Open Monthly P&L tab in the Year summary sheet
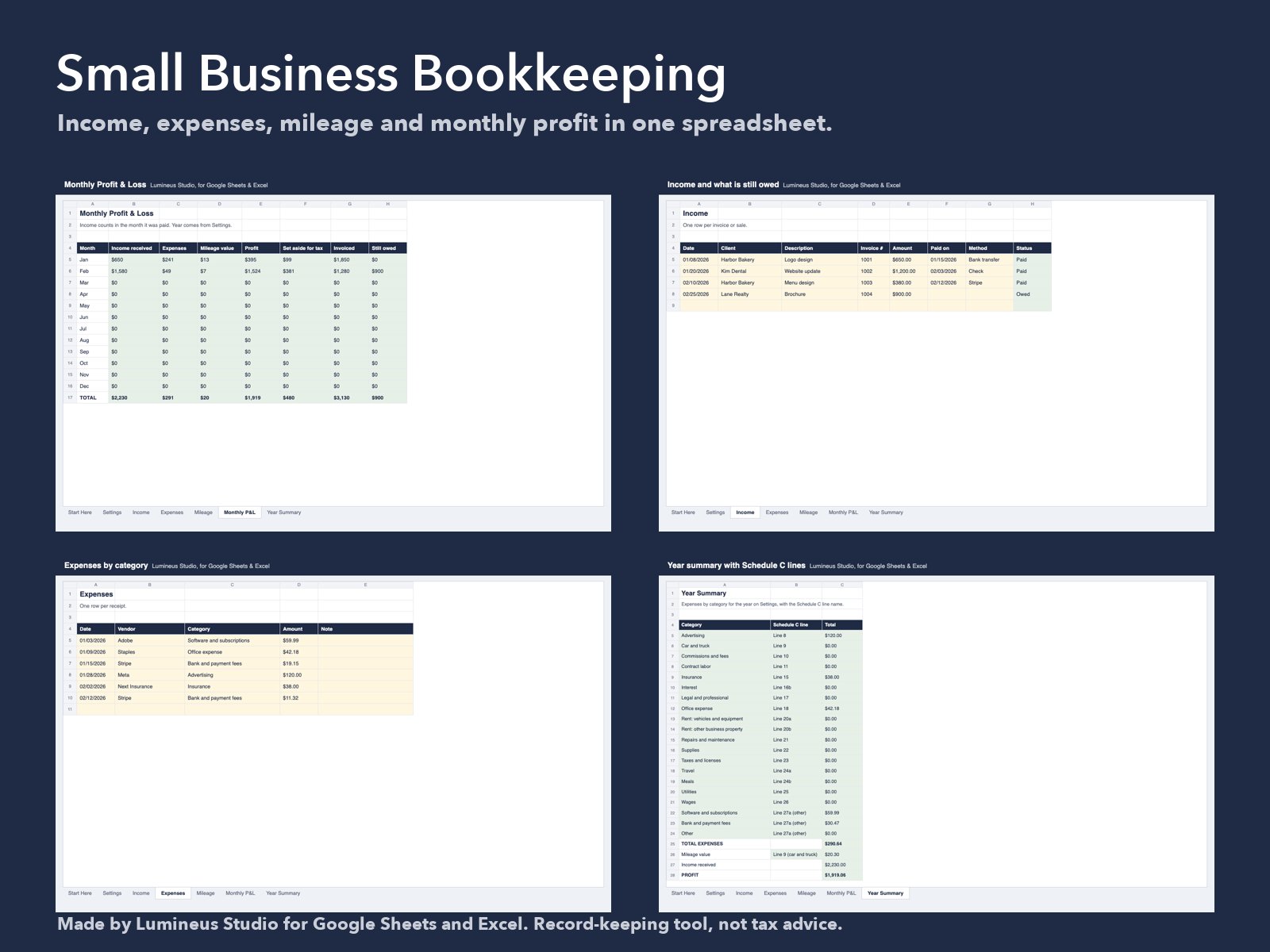The width and height of the screenshot is (1270, 952). click(x=841, y=893)
